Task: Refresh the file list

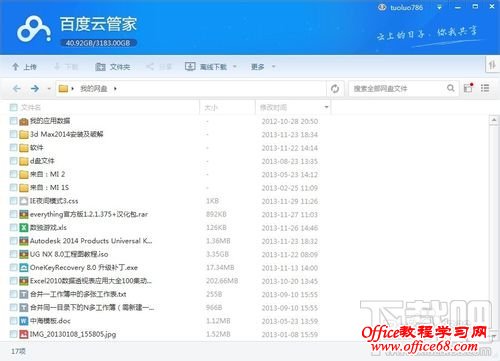Action: point(335,88)
